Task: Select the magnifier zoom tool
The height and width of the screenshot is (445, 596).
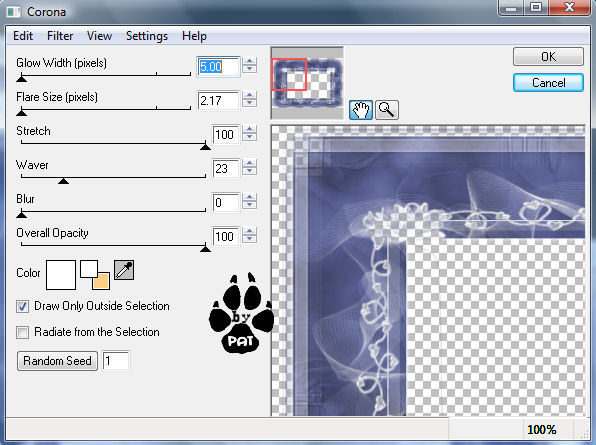Action: click(387, 110)
